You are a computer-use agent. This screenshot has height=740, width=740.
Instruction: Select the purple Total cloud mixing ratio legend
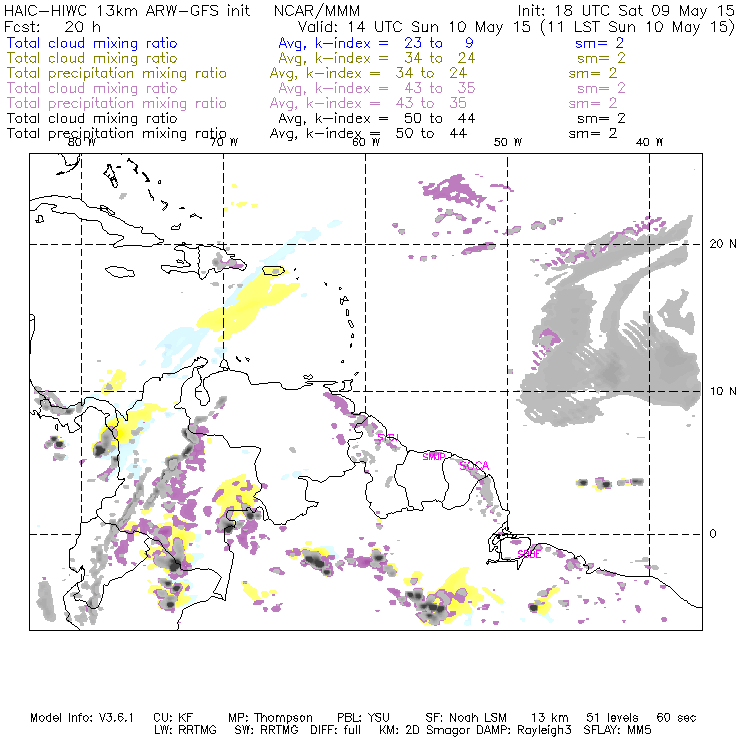[92, 88]
